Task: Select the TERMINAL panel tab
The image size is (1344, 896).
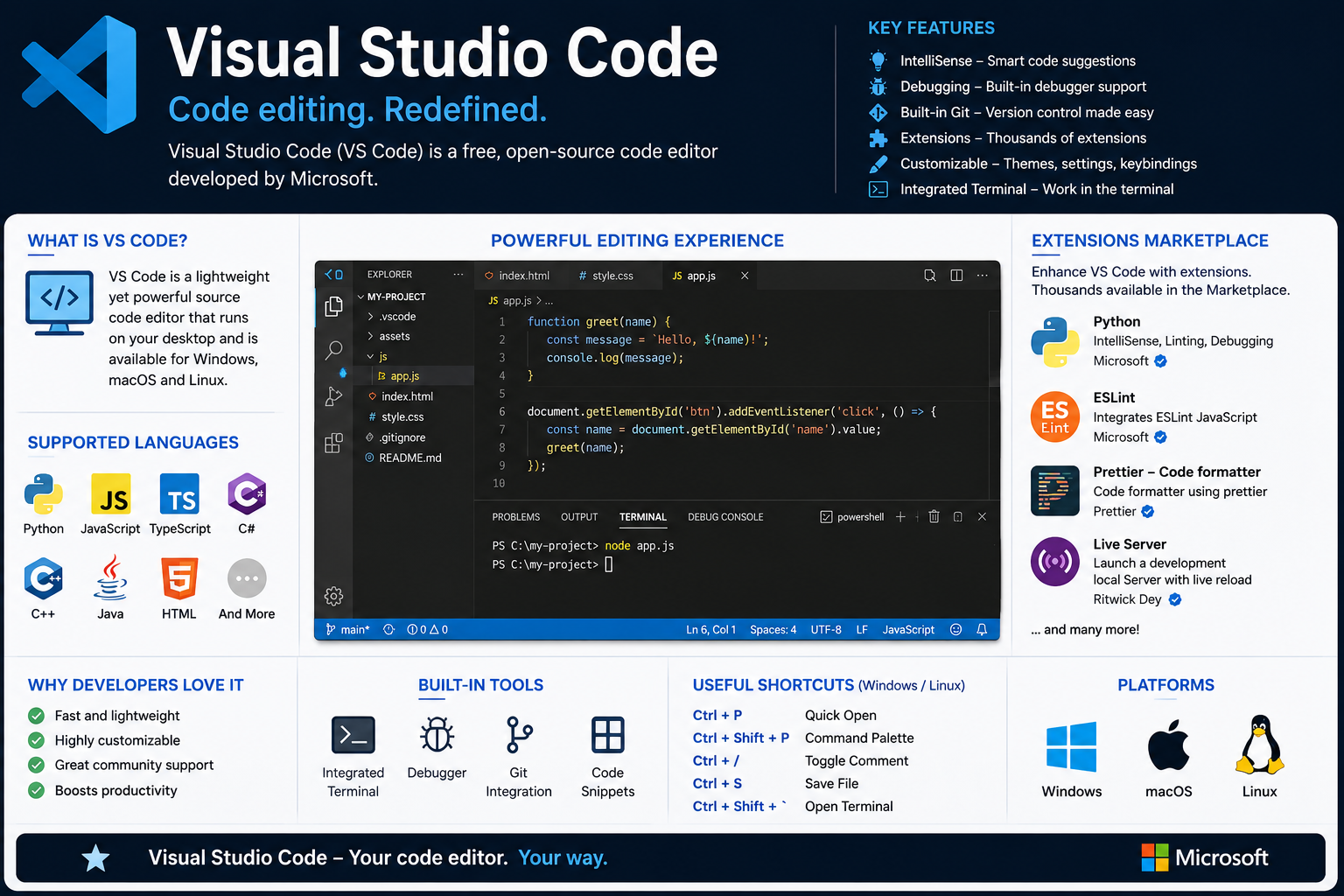Action: 643,517
